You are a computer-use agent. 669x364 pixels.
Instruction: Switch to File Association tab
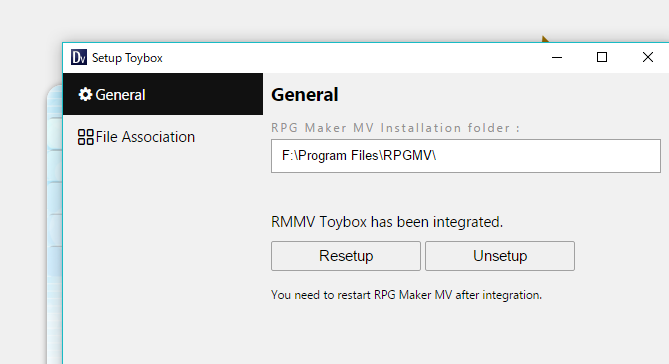point(163,137)
